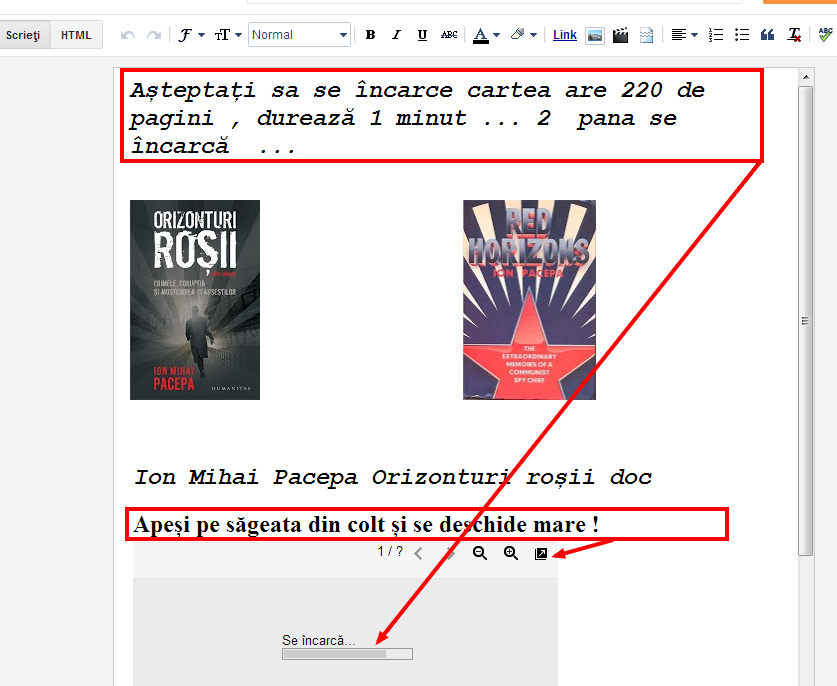Screen dimensions: 837x686
Task: Switch to the HTML editing tab
Action: pos(76,35)
